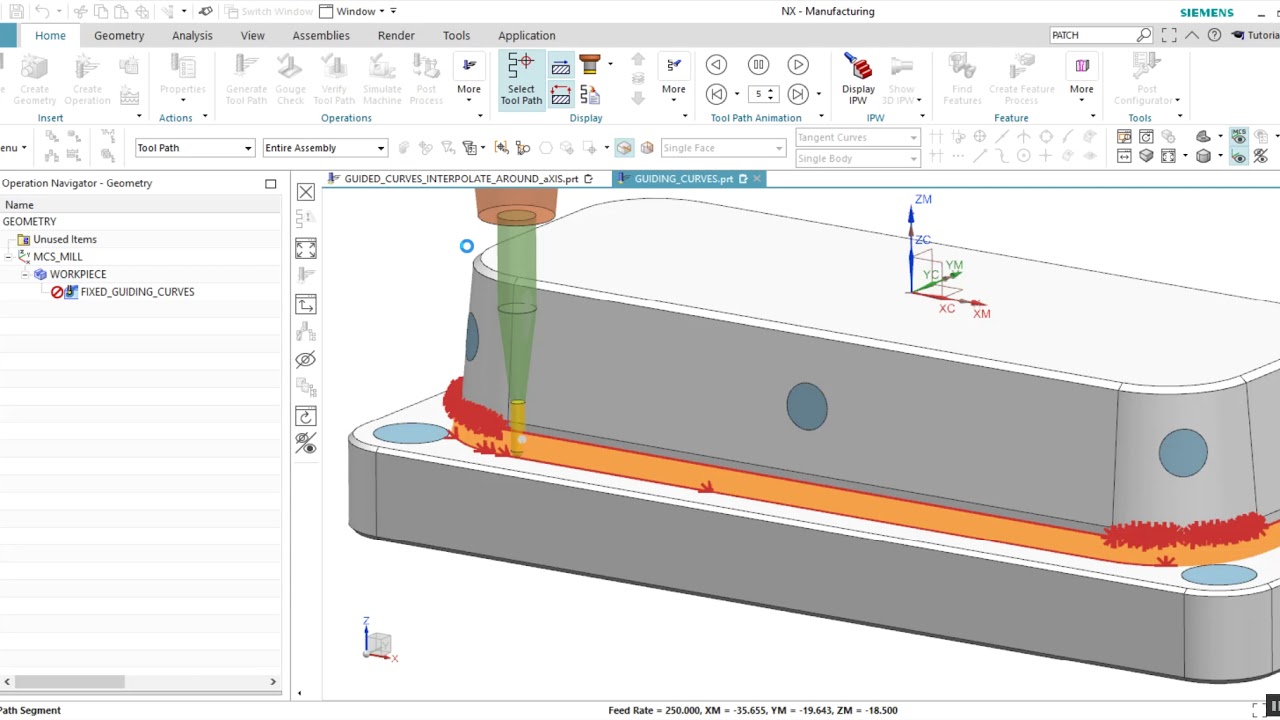Click the list tool path icon in Display group

(589, 95)
